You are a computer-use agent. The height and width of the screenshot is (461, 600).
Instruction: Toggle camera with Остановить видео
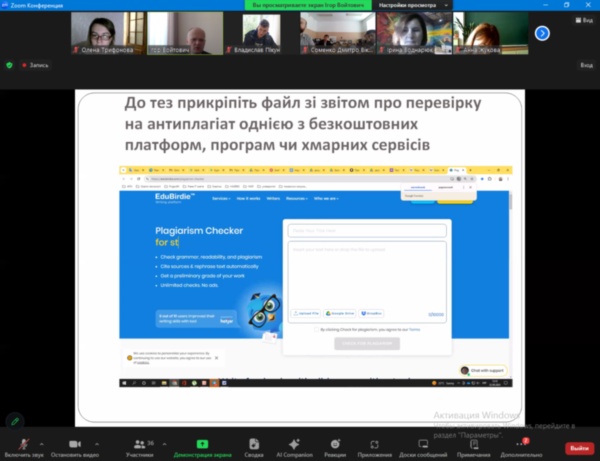click(x=76, y=444)
